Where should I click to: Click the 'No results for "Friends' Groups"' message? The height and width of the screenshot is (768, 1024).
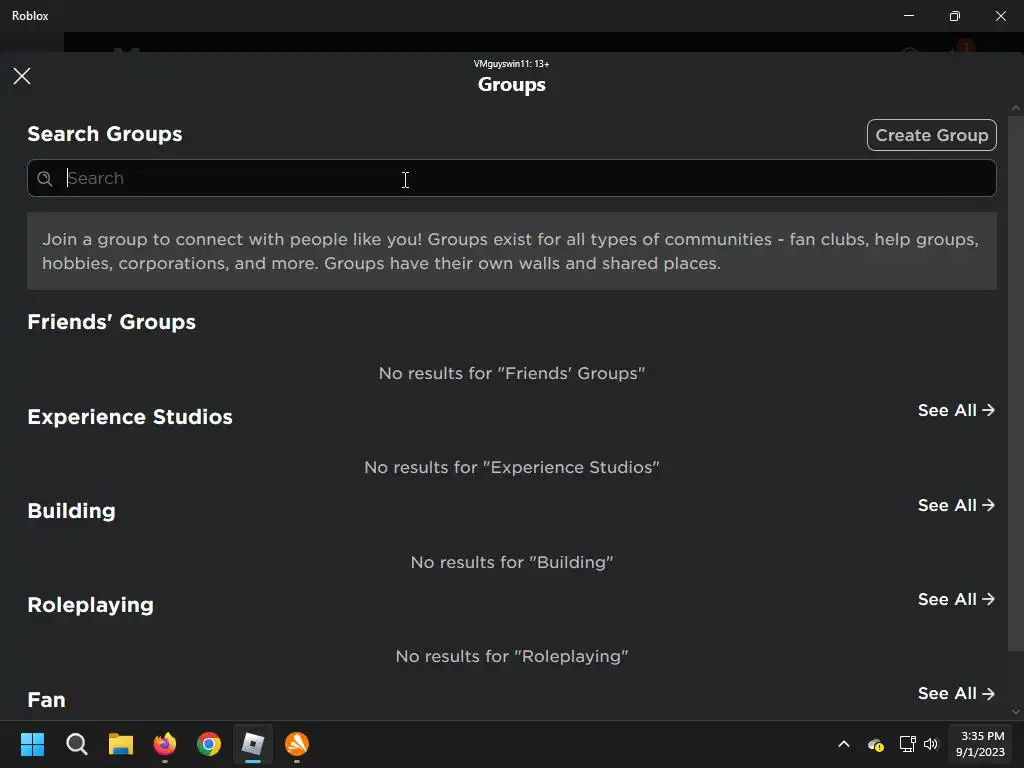[511, 373]
